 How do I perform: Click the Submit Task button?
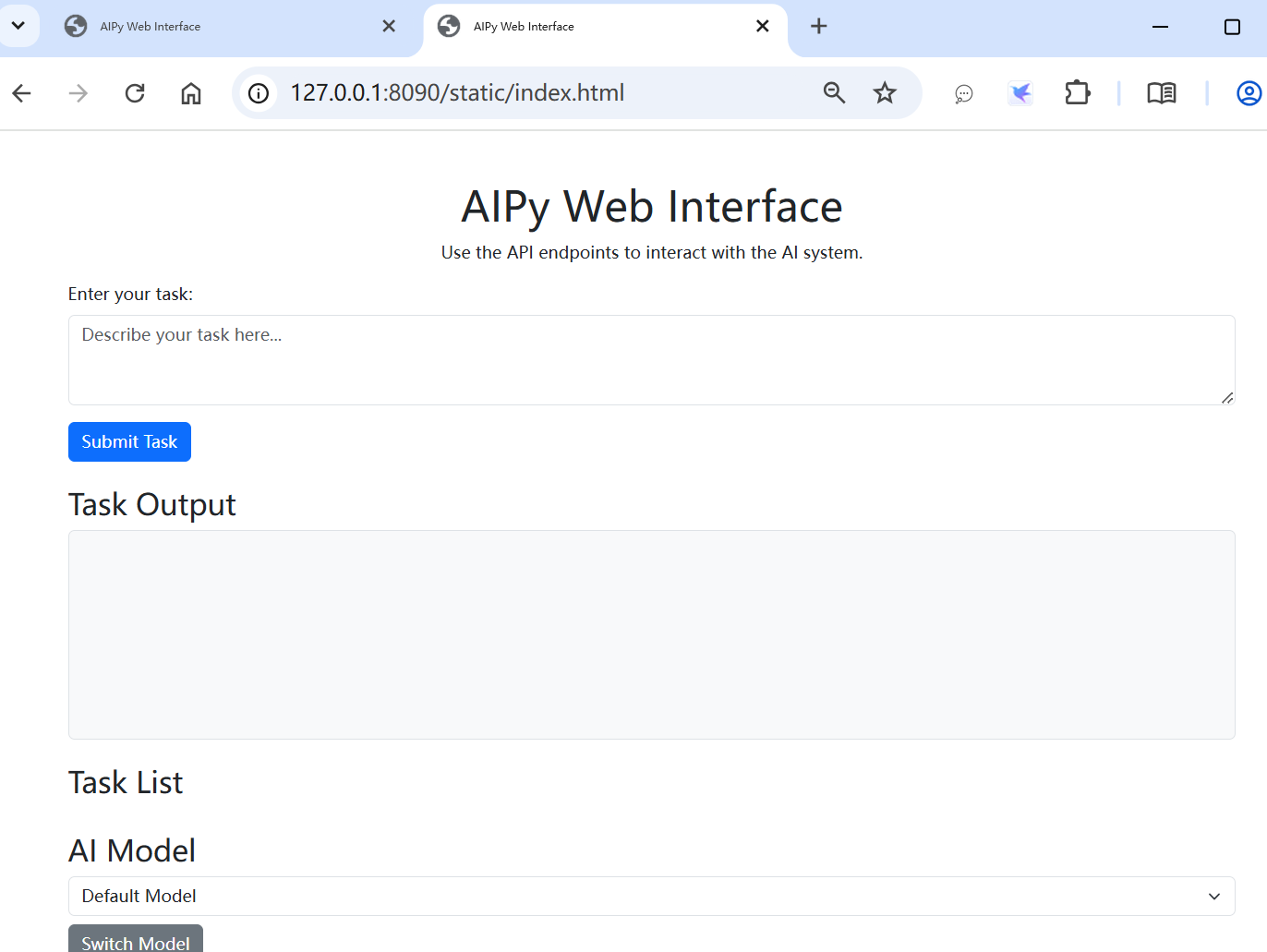(x=129, y=442)
